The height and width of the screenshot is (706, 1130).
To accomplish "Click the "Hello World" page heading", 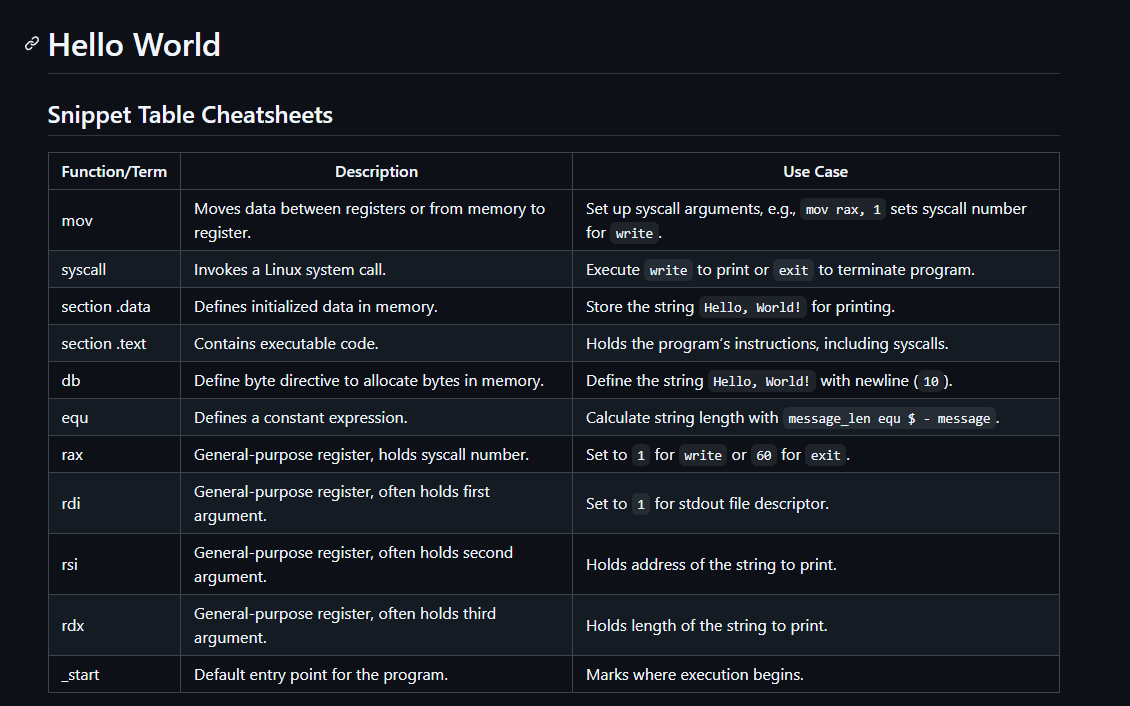I will [x=134, y=45].
